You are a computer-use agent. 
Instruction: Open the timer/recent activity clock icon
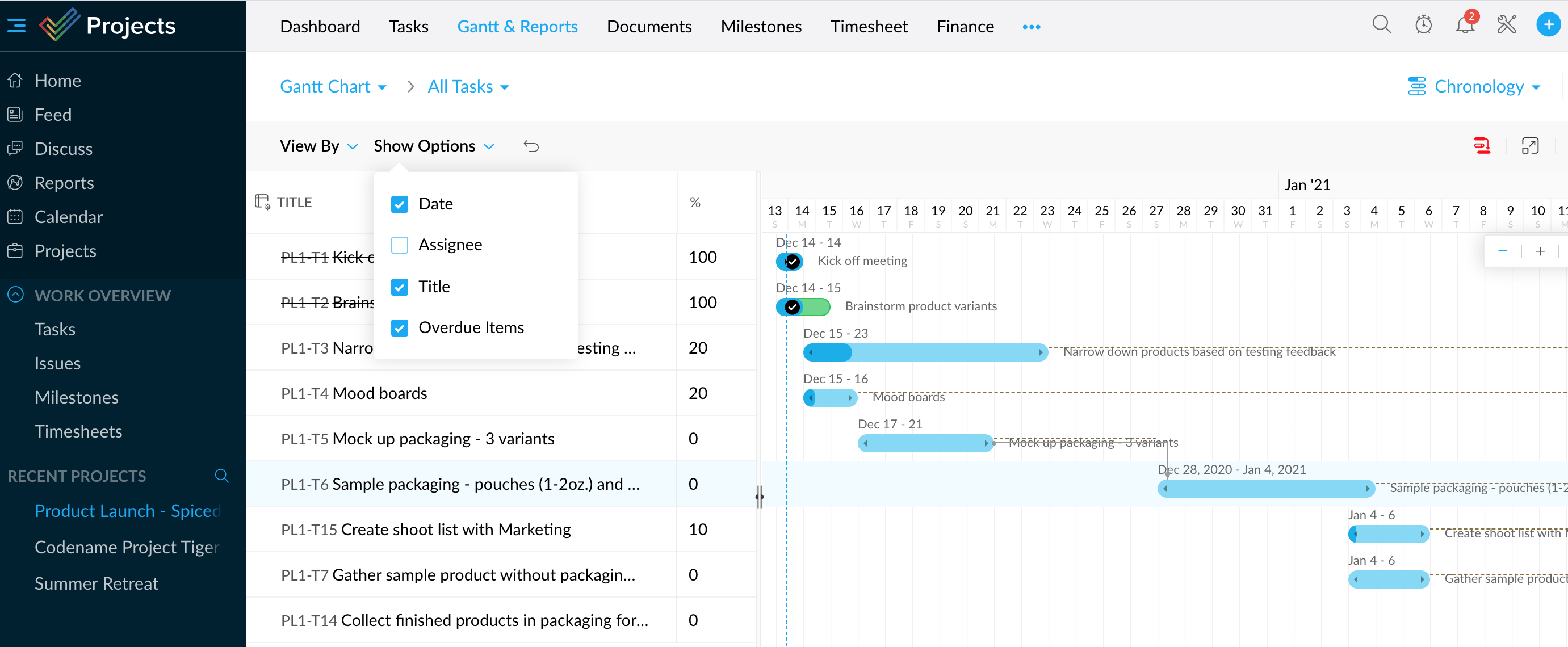[1423, 25]
